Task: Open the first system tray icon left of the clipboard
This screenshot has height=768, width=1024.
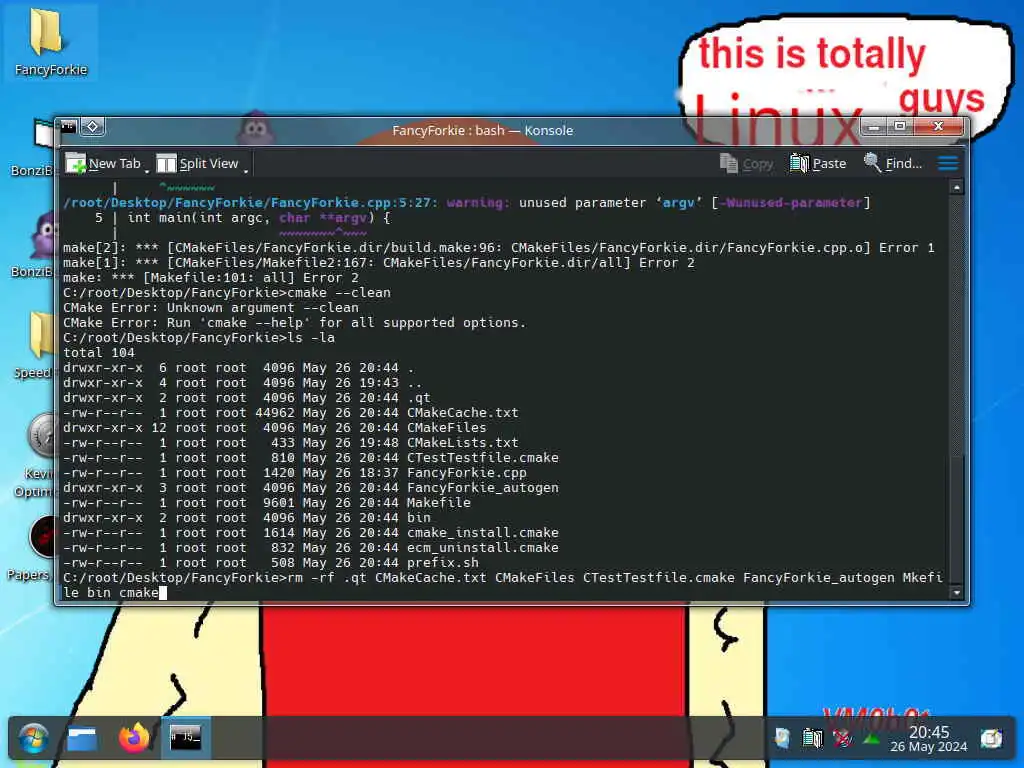Action: point(782,739)
